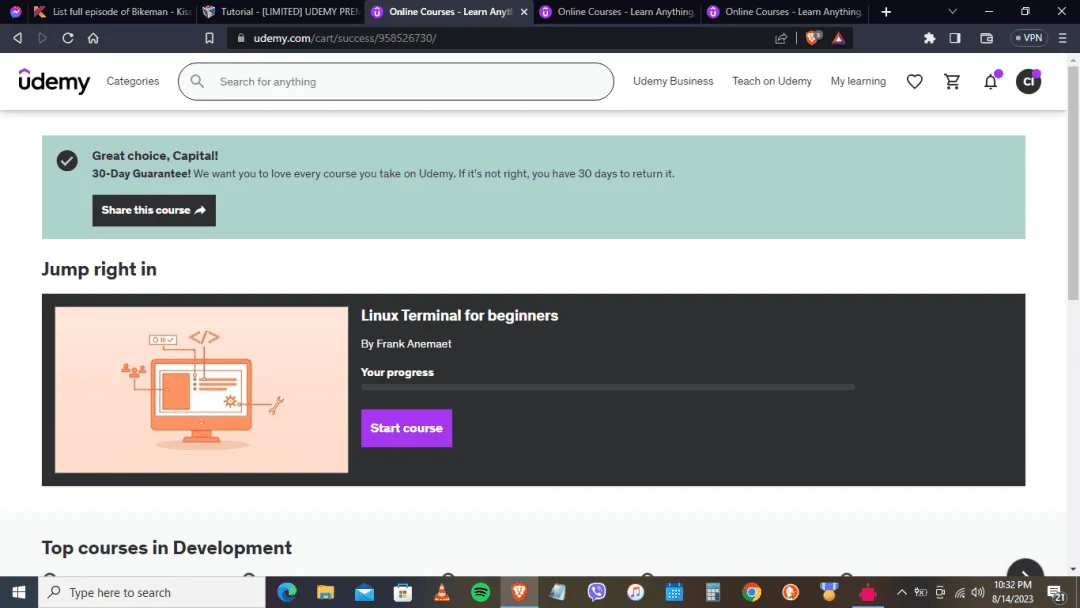Open a new browser tab
Image resolution: width=1080 pixels, height=608 pixels.
click(x=886, y=12)
